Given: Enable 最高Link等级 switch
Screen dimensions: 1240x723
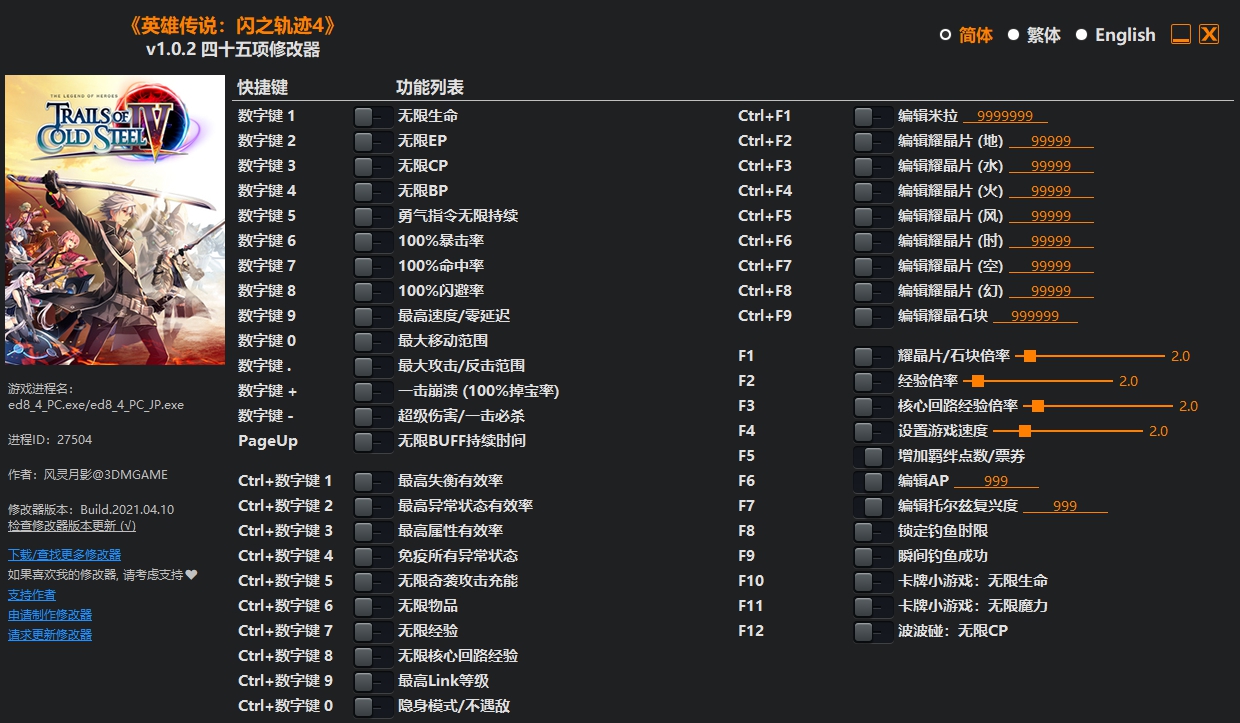Looking at the screenshot, I should pyautogui.click(x=373, y=681).
